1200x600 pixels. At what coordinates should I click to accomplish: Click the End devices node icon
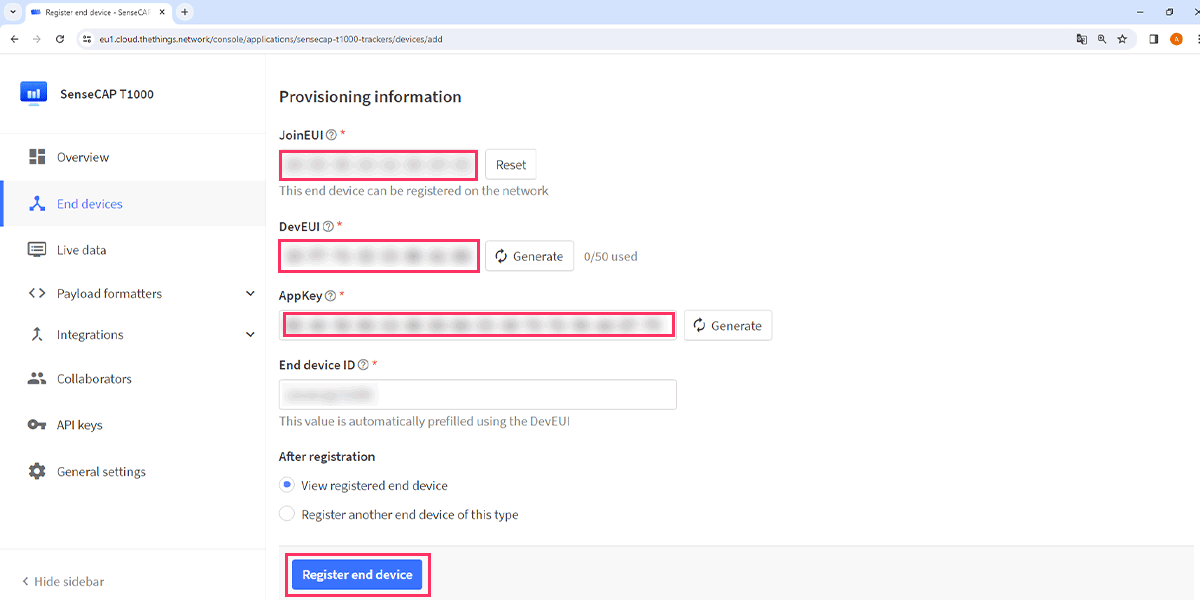point(37,203)
